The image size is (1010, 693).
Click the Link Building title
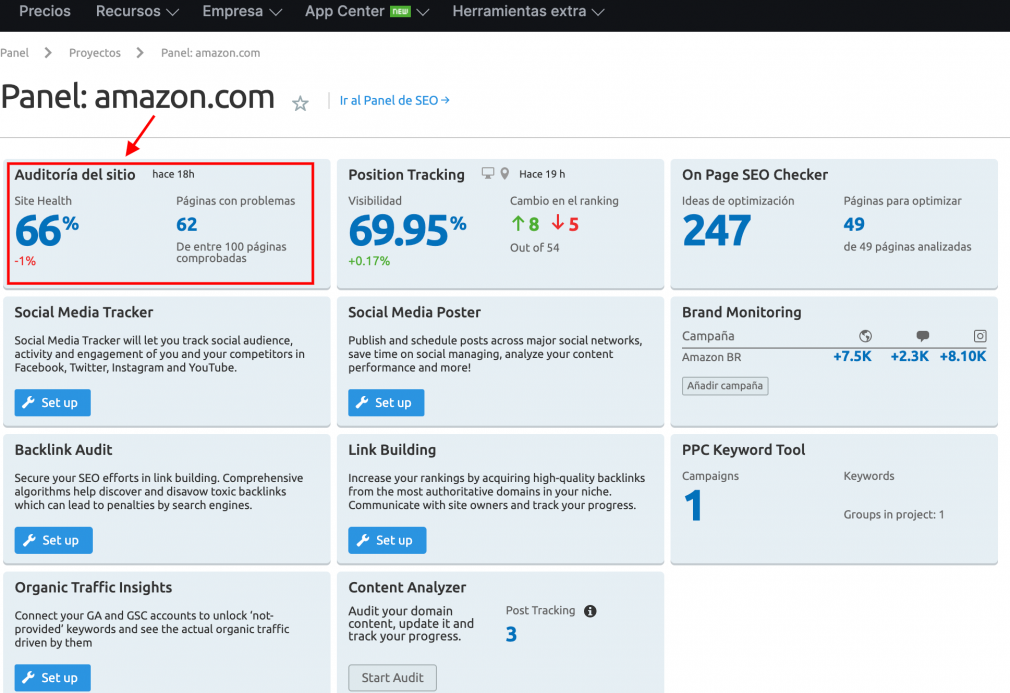(392, 450)
